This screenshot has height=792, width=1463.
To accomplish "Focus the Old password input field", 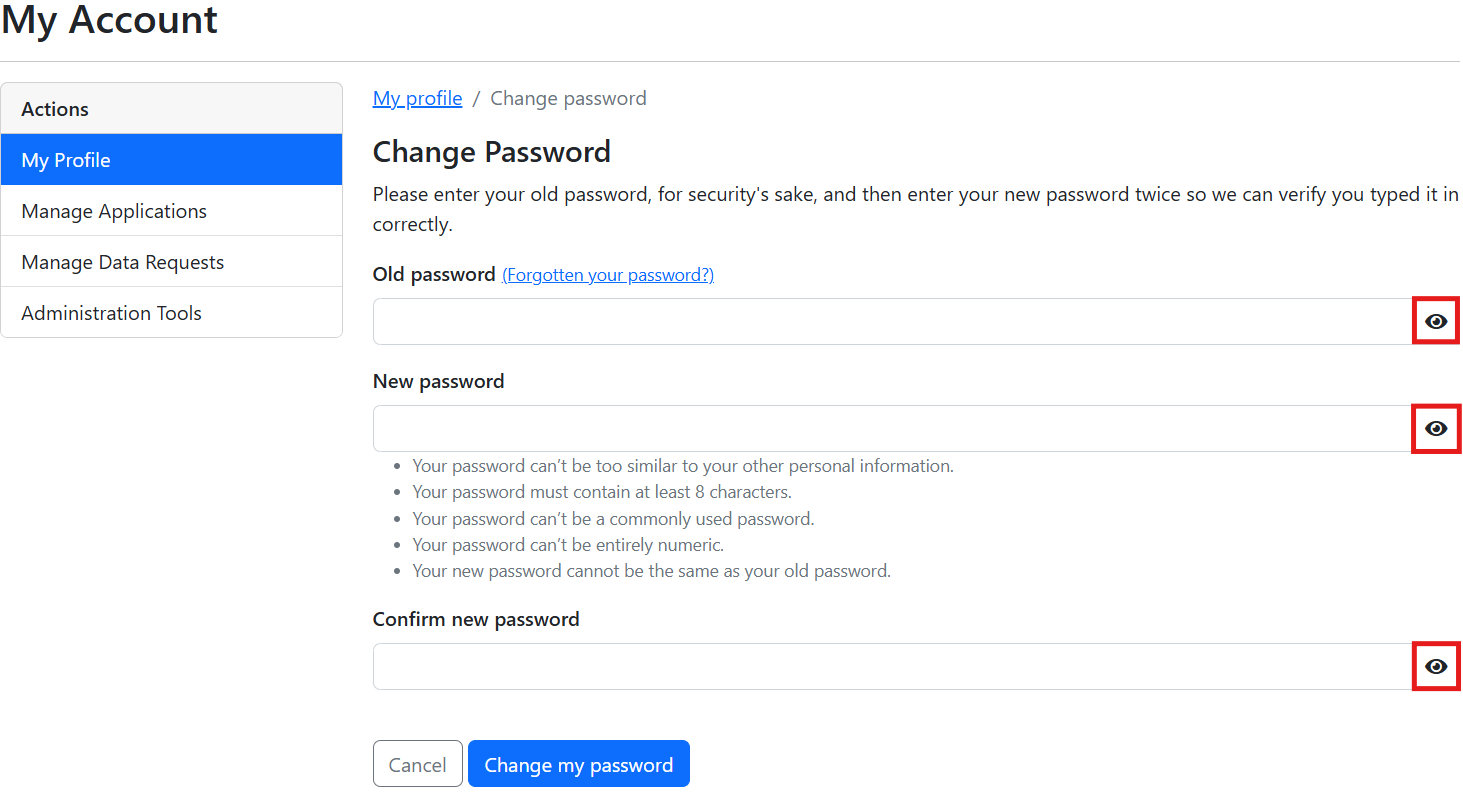I will pos(890,321).
